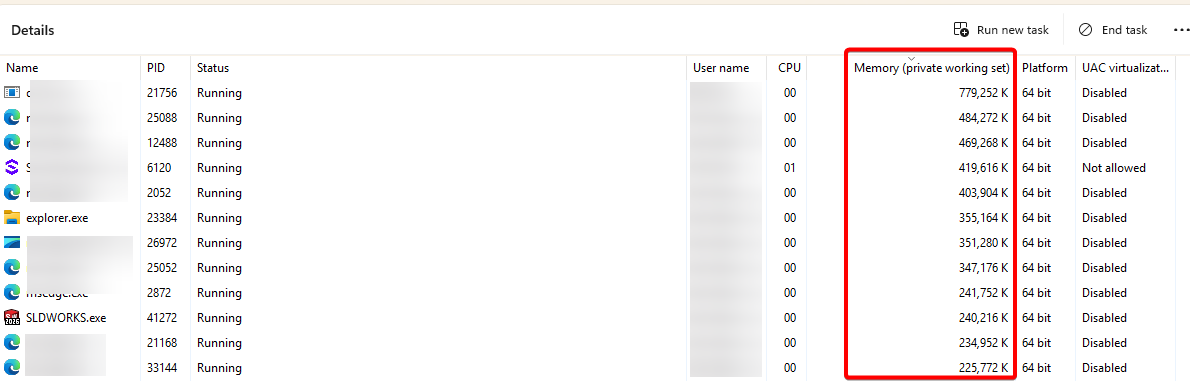Click the Edge icon in PID 2052 row

(x=11, y=193)
